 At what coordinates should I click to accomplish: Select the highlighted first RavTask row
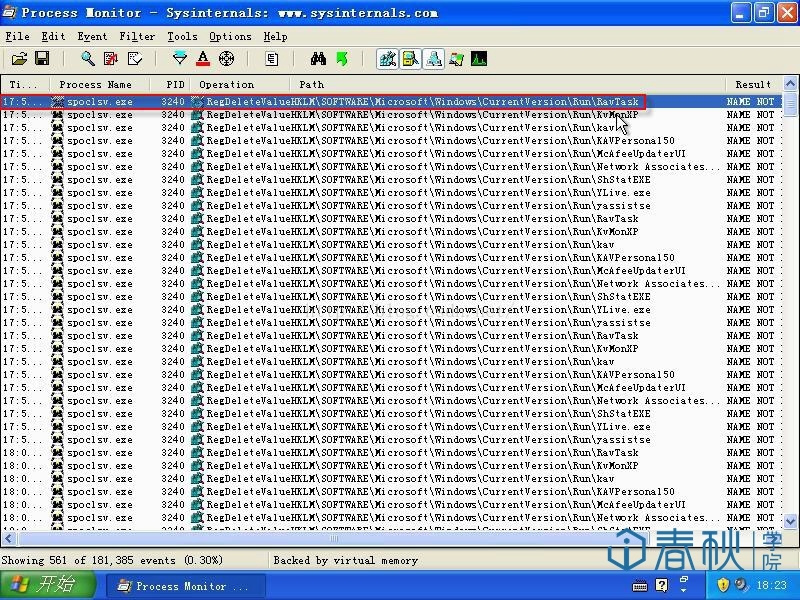pos(391,102)
